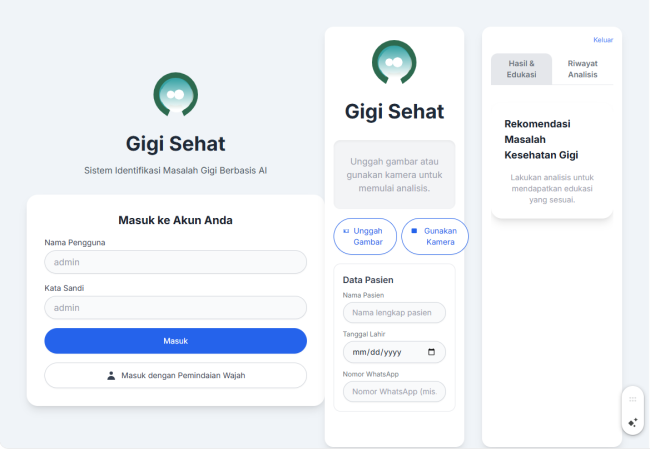Select Masuk dengan Pemindaian Wajah button

[x=175, y=376]
